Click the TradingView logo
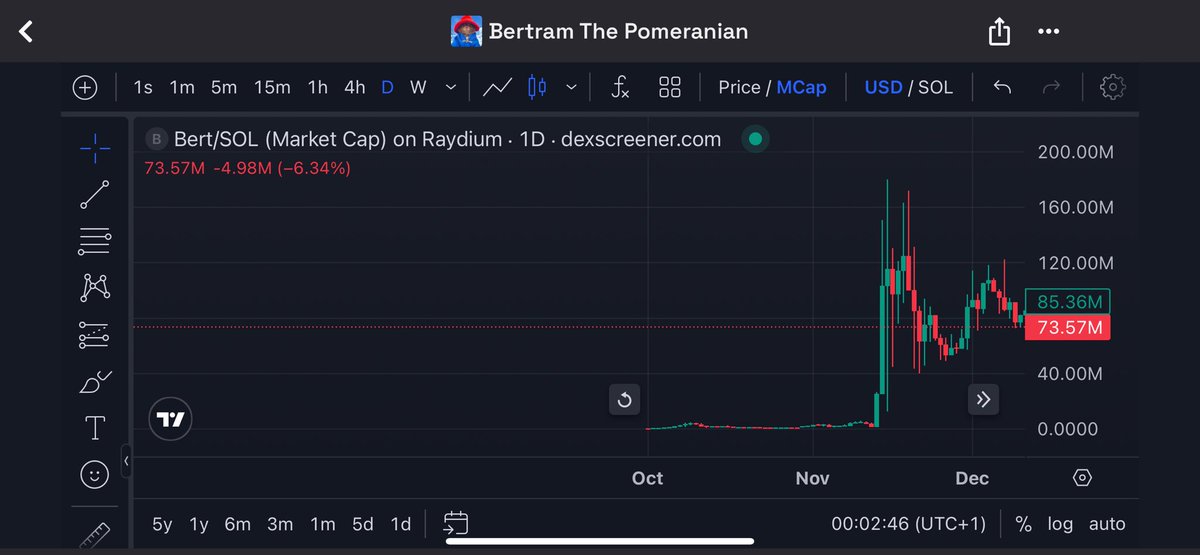 click(171, 420)
